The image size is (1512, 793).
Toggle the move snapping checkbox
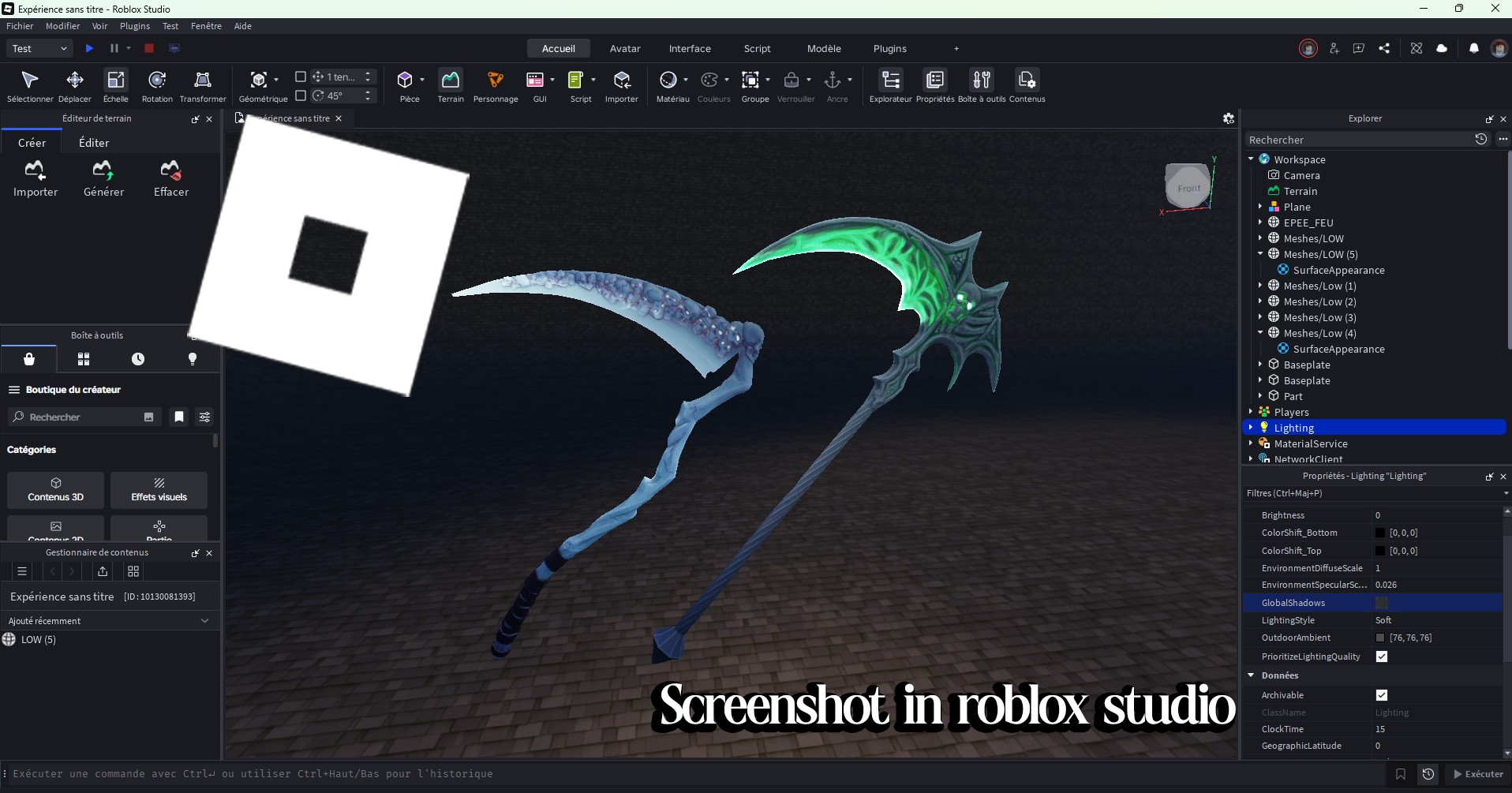point(301,77)
